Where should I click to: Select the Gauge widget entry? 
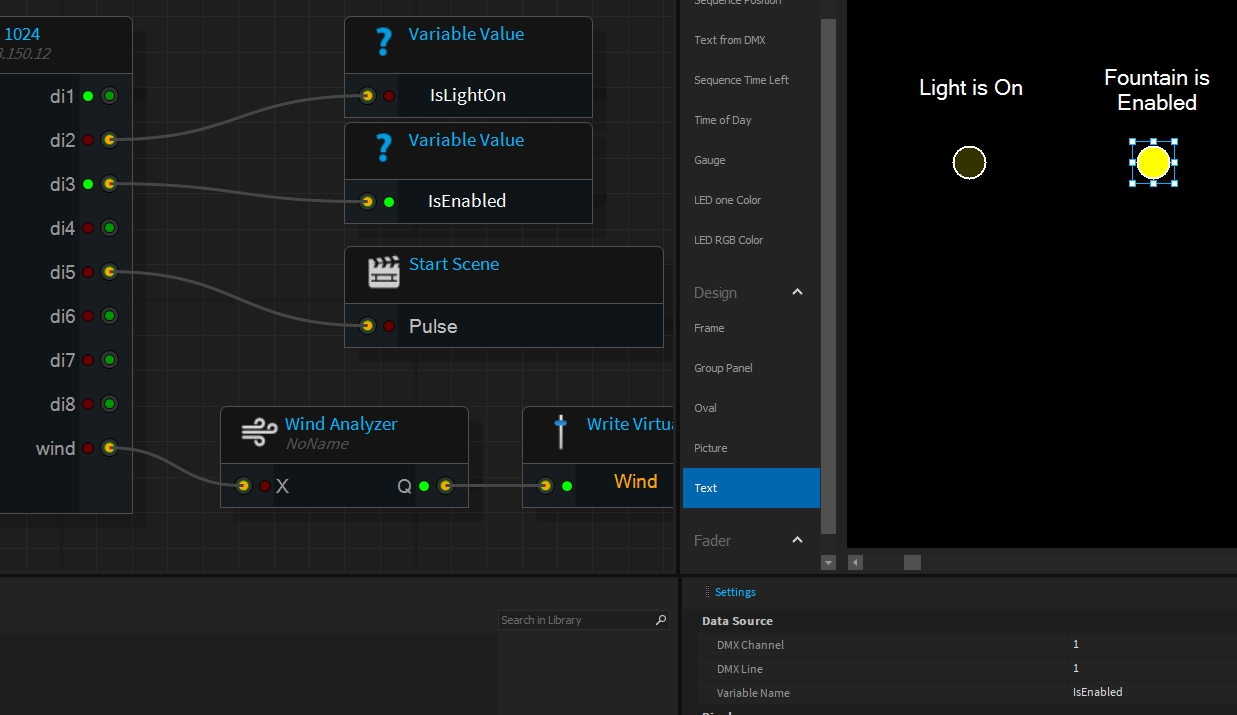pos(710,160)
